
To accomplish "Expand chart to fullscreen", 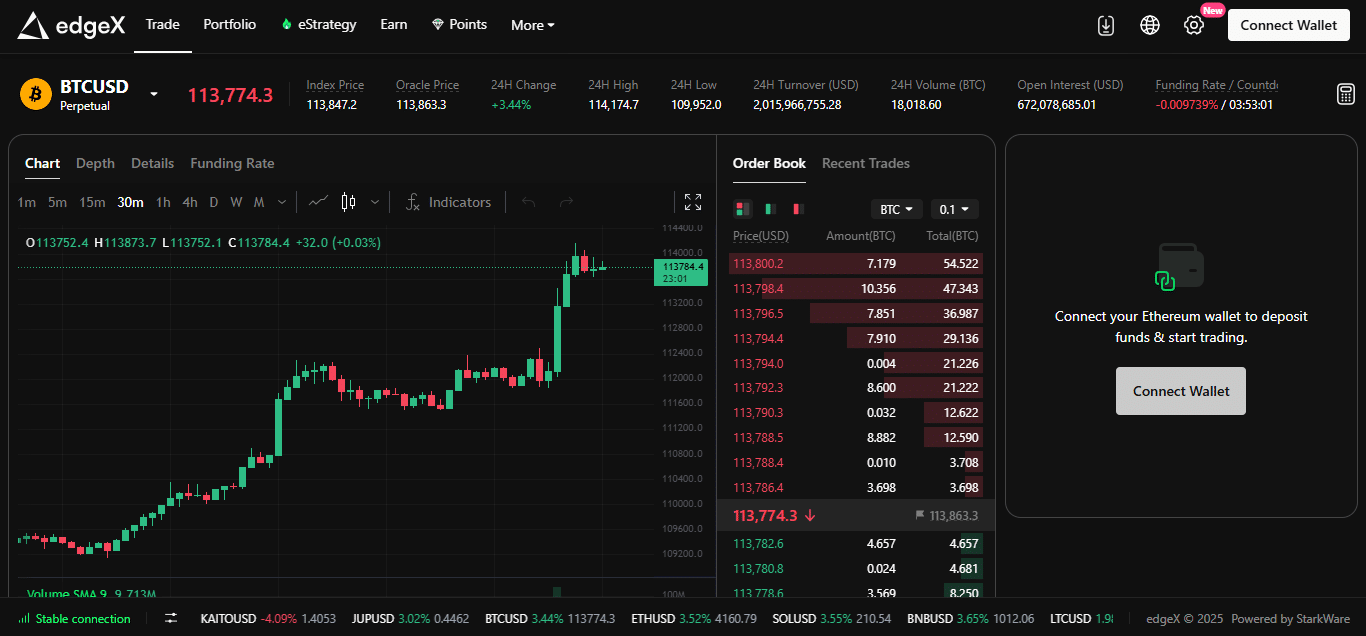I will pos(693,202).
